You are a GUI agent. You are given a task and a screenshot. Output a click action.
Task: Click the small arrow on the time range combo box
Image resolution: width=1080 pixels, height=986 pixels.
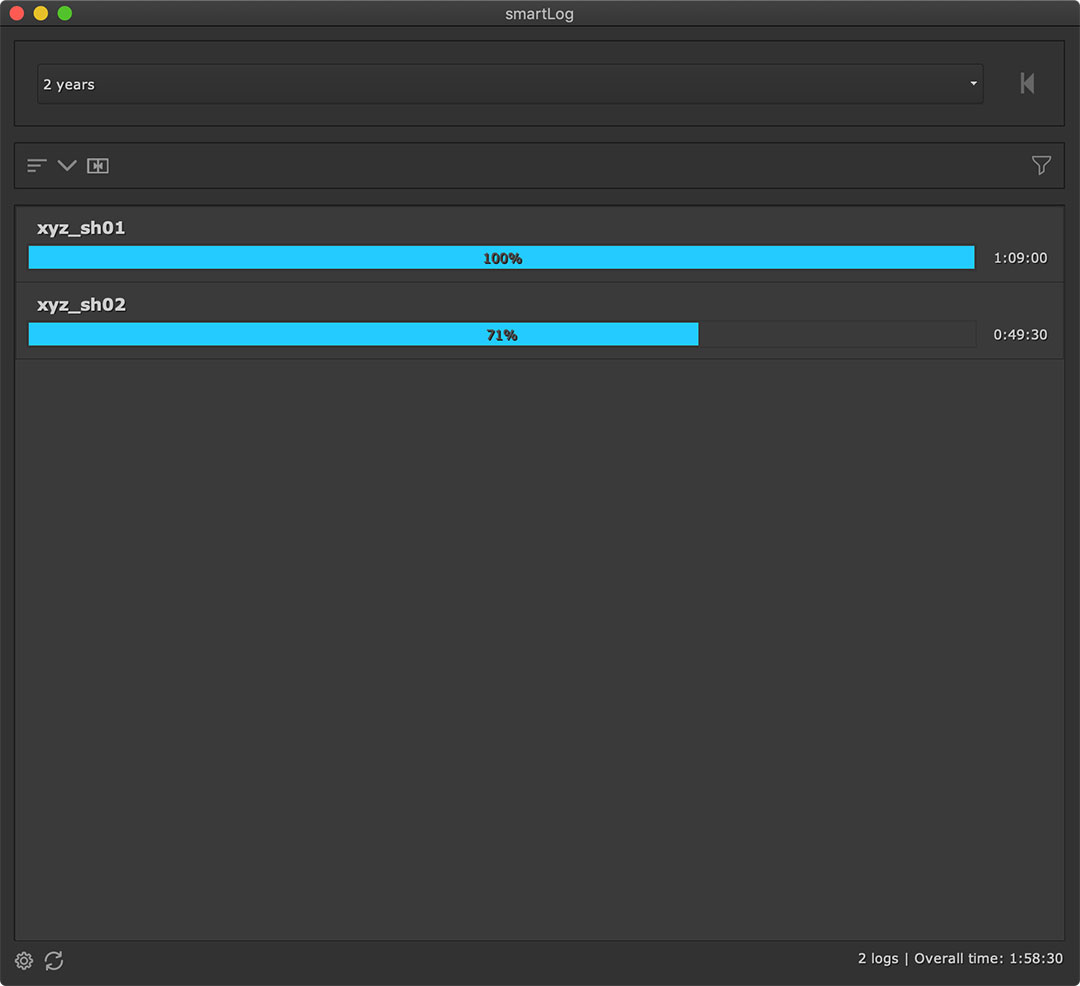[x=973, y=85]
